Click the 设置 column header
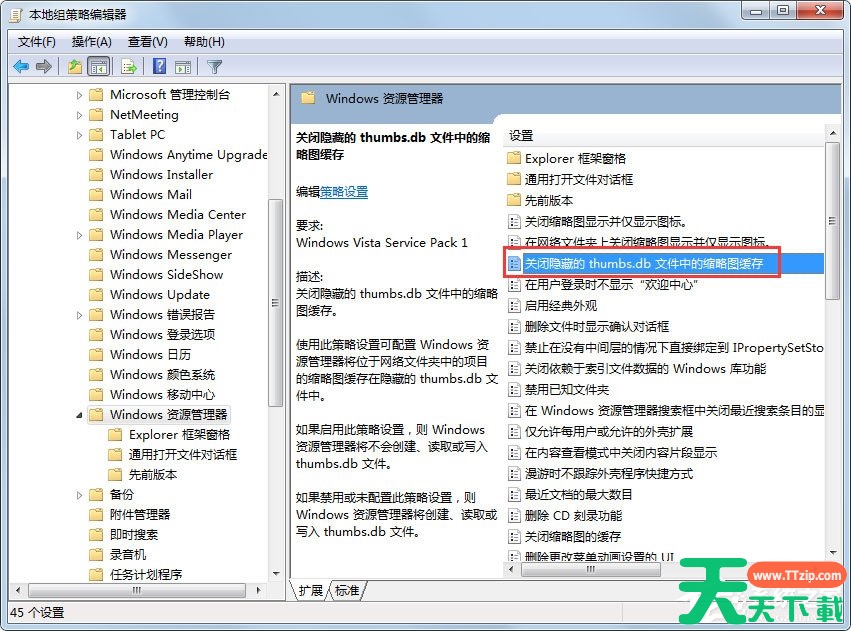 (664, 136)
